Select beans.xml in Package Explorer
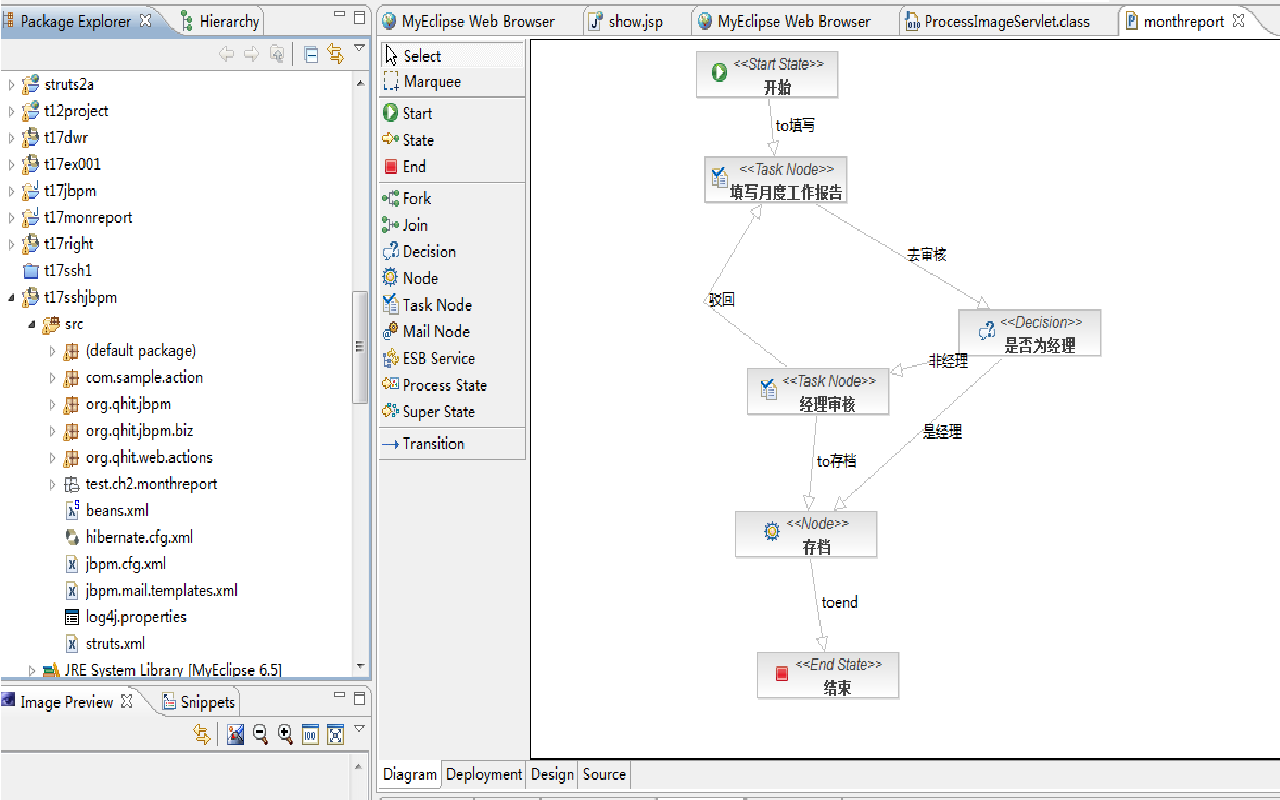The height and width of the screenshot is (800, 1280). [x=117, y=511]
